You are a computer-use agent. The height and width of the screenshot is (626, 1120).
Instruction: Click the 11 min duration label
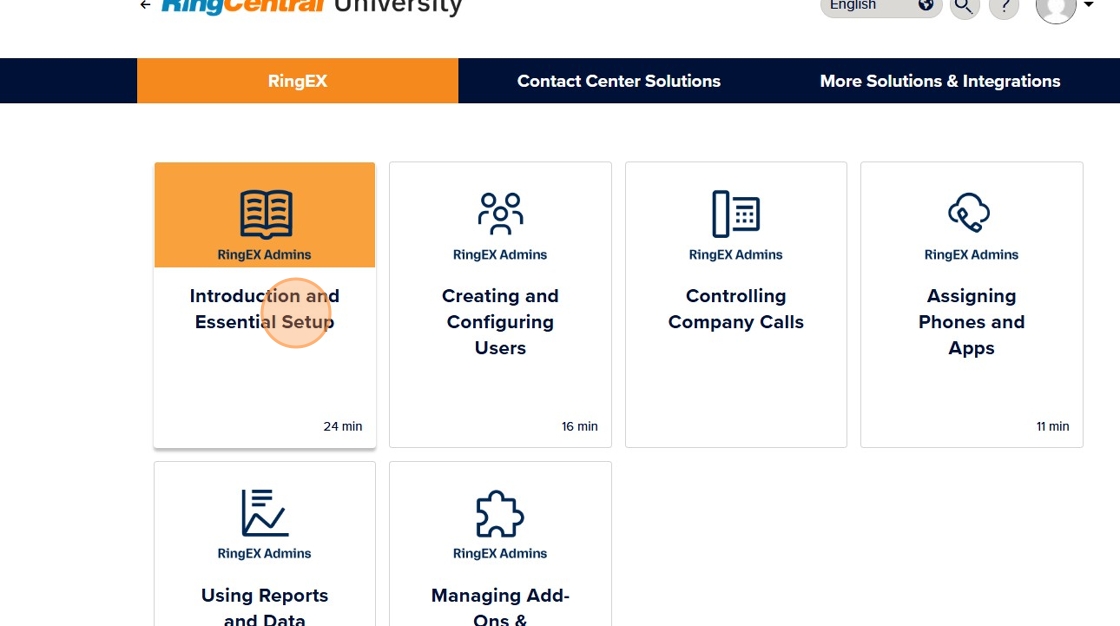(1053, 427)
